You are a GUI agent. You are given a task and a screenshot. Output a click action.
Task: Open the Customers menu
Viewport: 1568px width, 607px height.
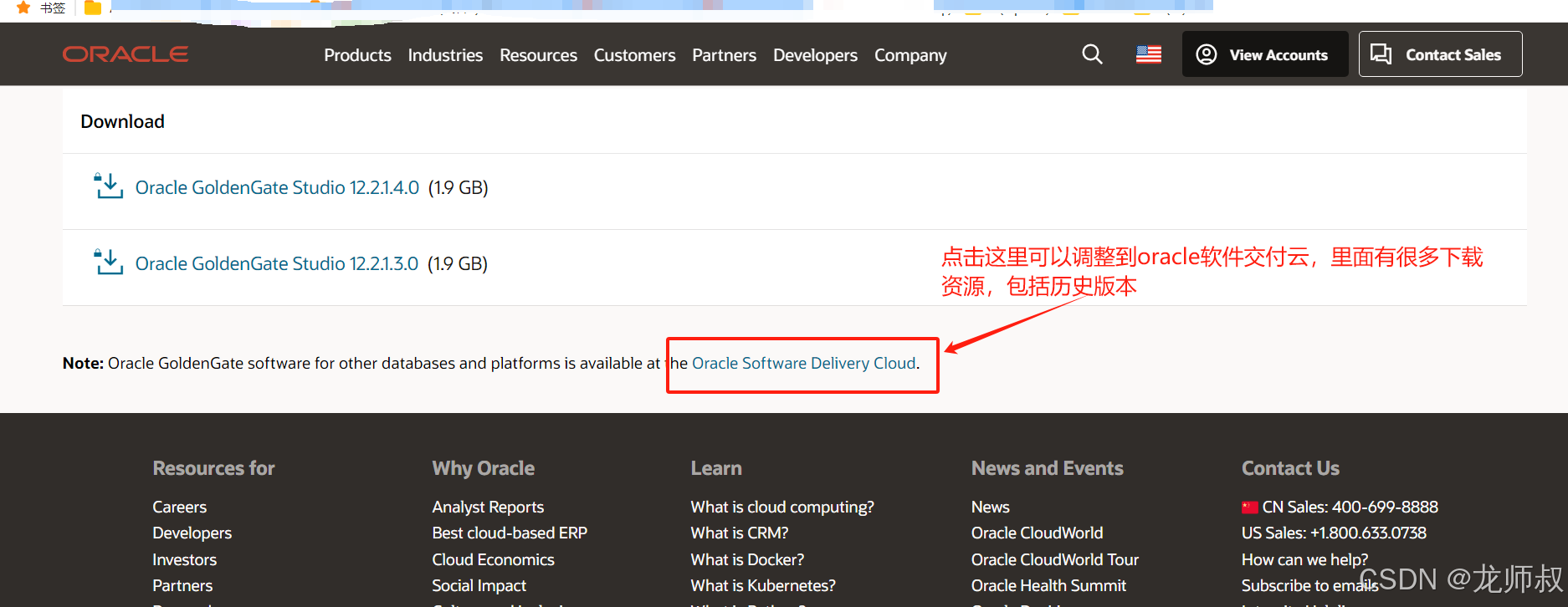click(x=634, y=55)
